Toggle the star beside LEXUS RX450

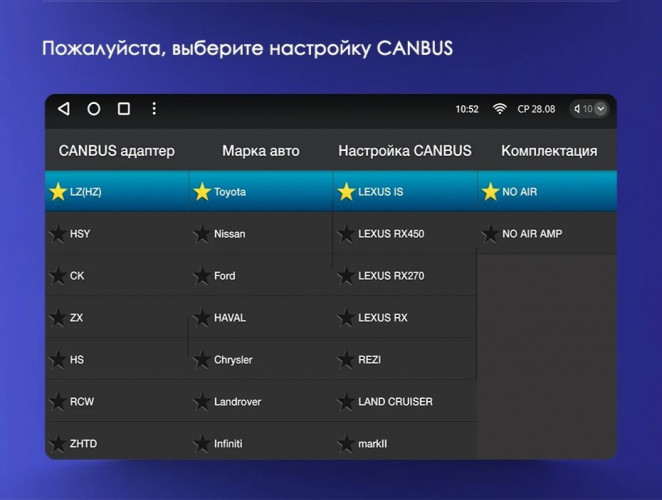[345, 234]
